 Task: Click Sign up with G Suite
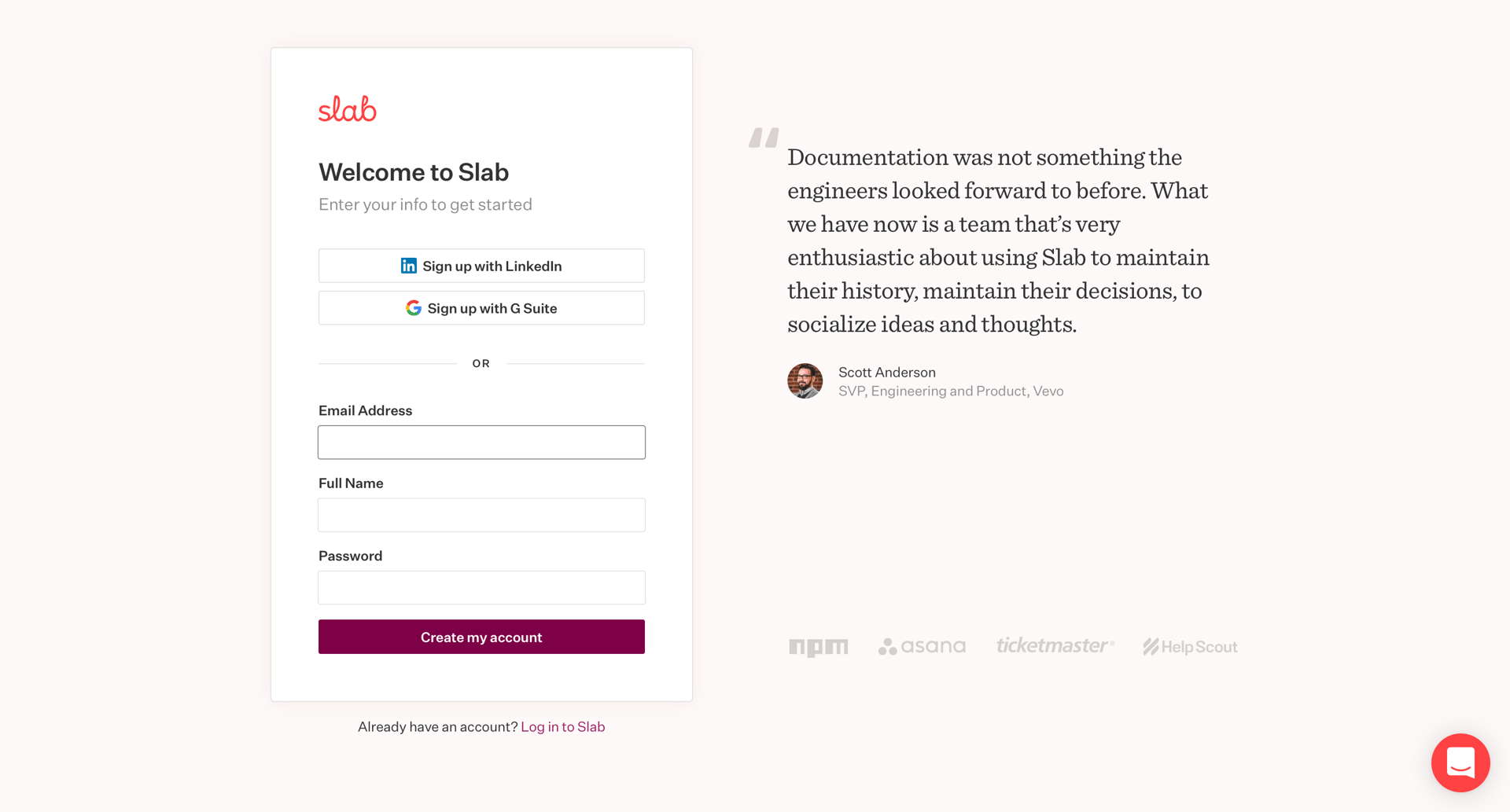point(481,307)
